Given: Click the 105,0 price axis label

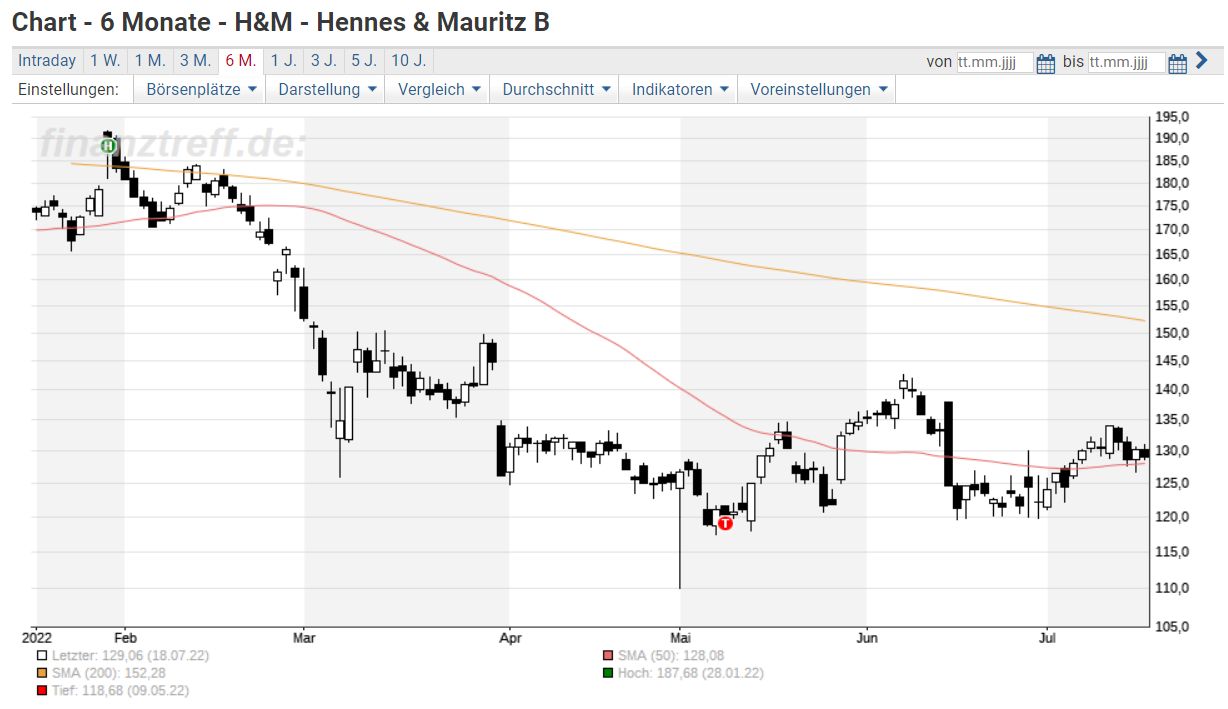Looking at the screenshot, I should [x=1172, y=627].
